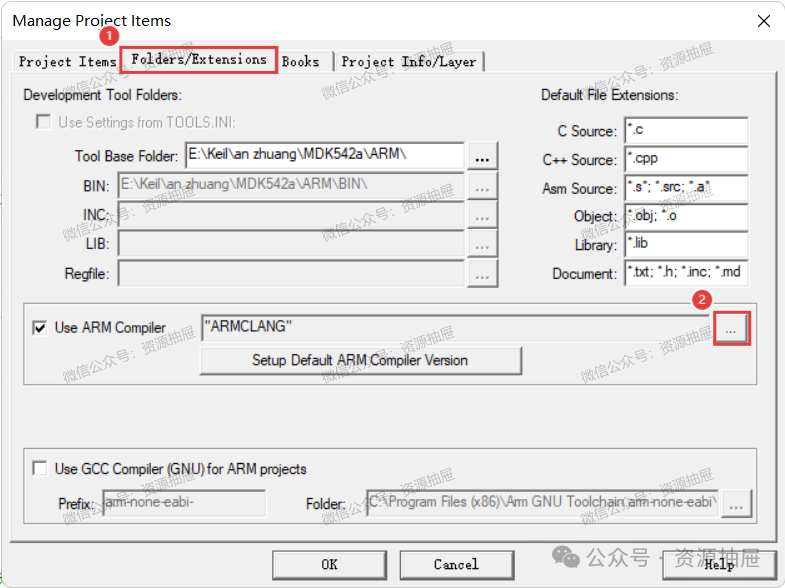Enable Use GCC Compiler (GNU) checkbox

(x=40, y=468)
